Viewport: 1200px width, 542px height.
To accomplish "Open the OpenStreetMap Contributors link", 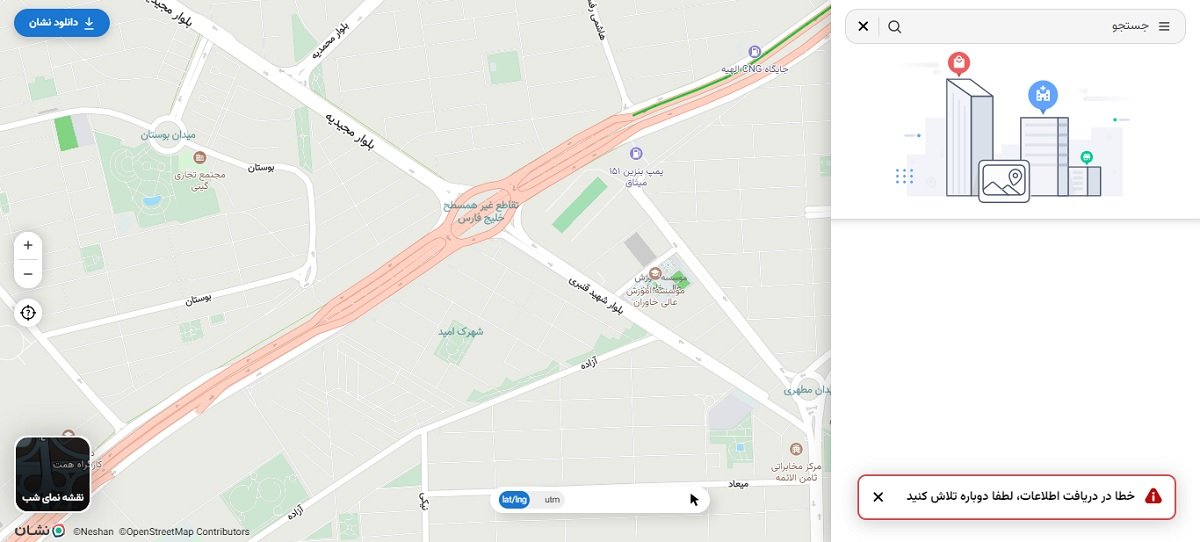I will tap(184, 532).
